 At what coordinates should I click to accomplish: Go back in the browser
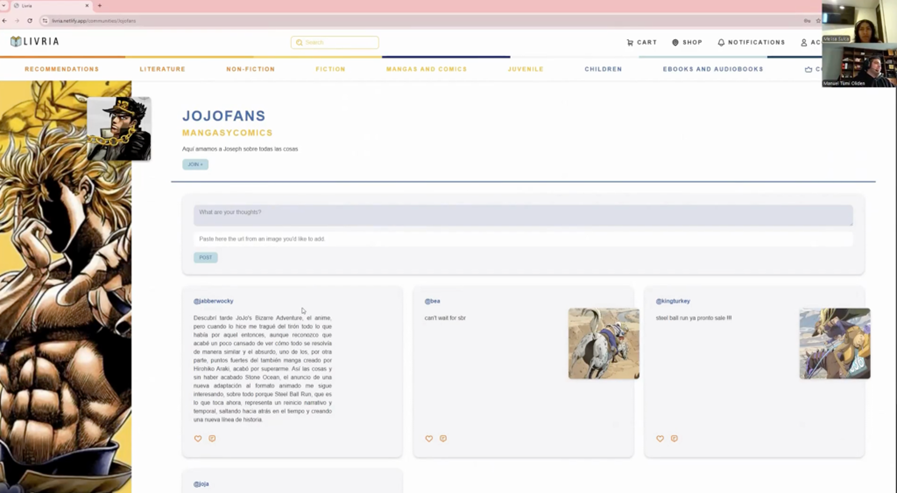point(5,21)
